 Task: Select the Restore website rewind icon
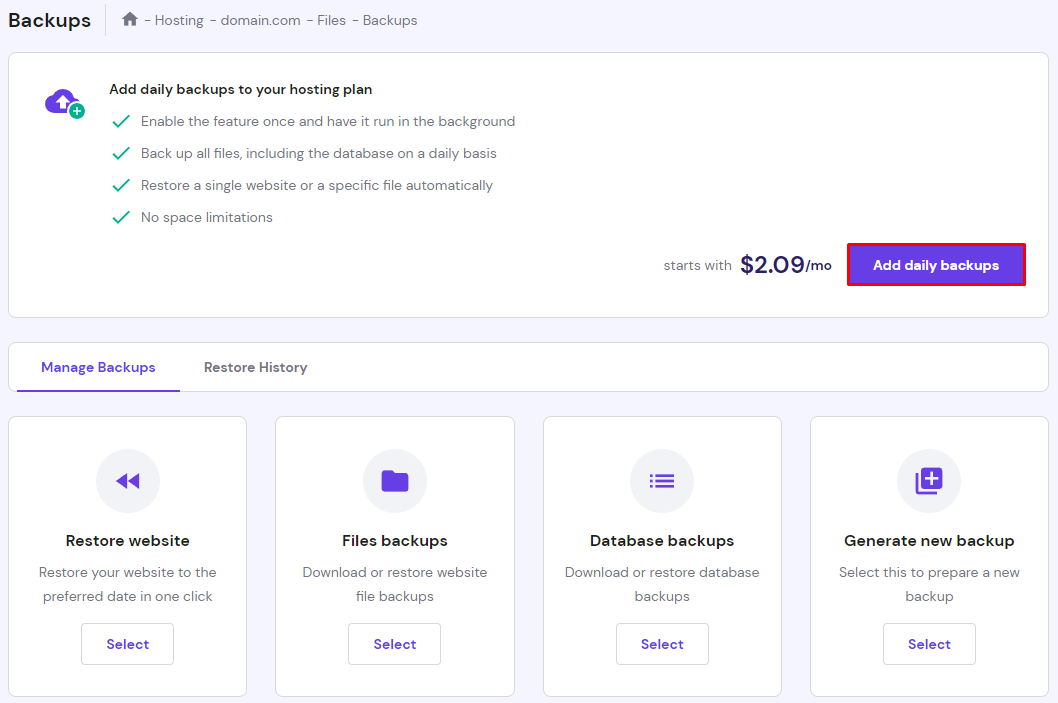127,481
